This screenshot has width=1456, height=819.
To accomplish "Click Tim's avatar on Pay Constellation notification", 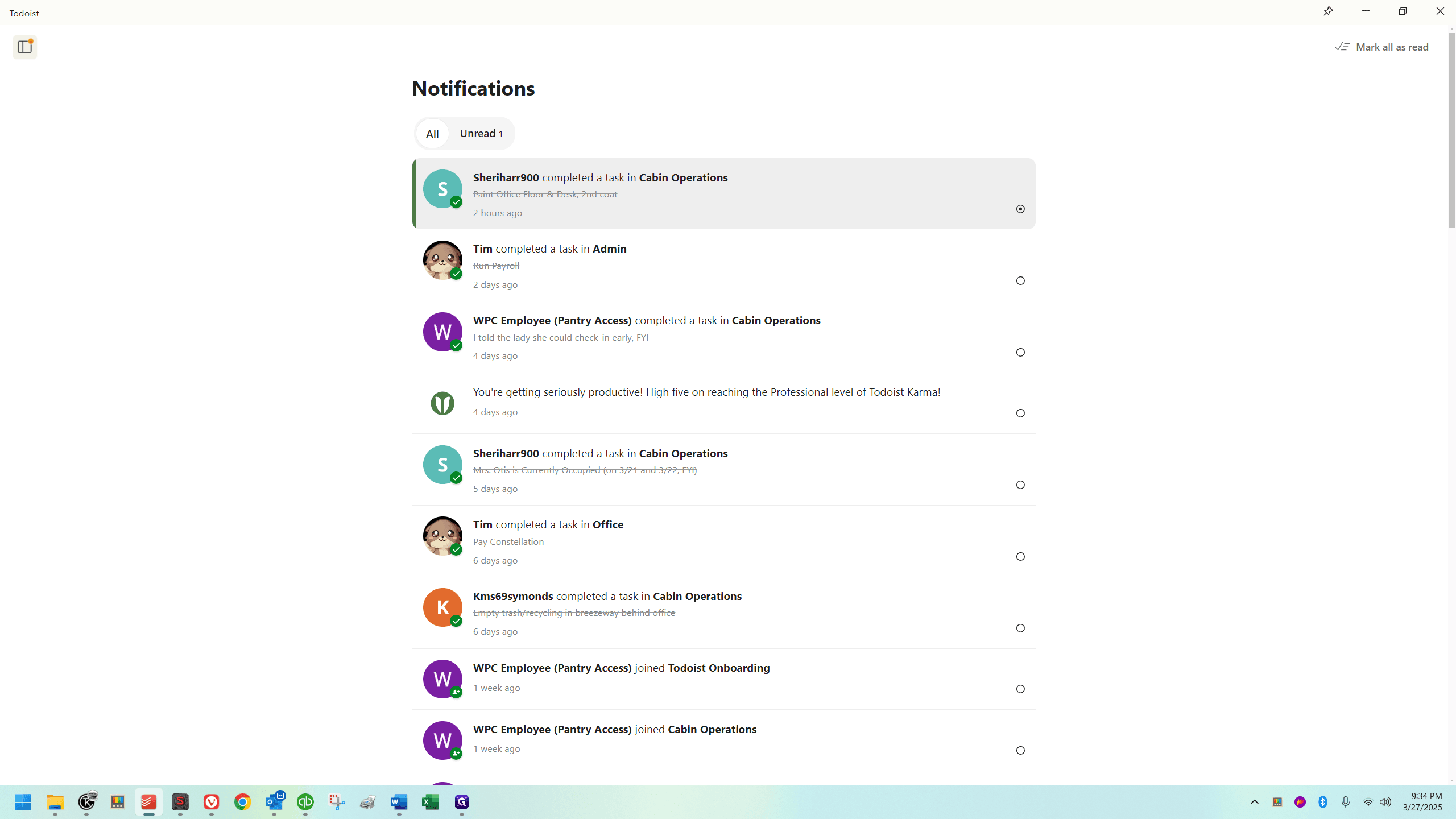I will pyautogui.click(x=442, y=536).
